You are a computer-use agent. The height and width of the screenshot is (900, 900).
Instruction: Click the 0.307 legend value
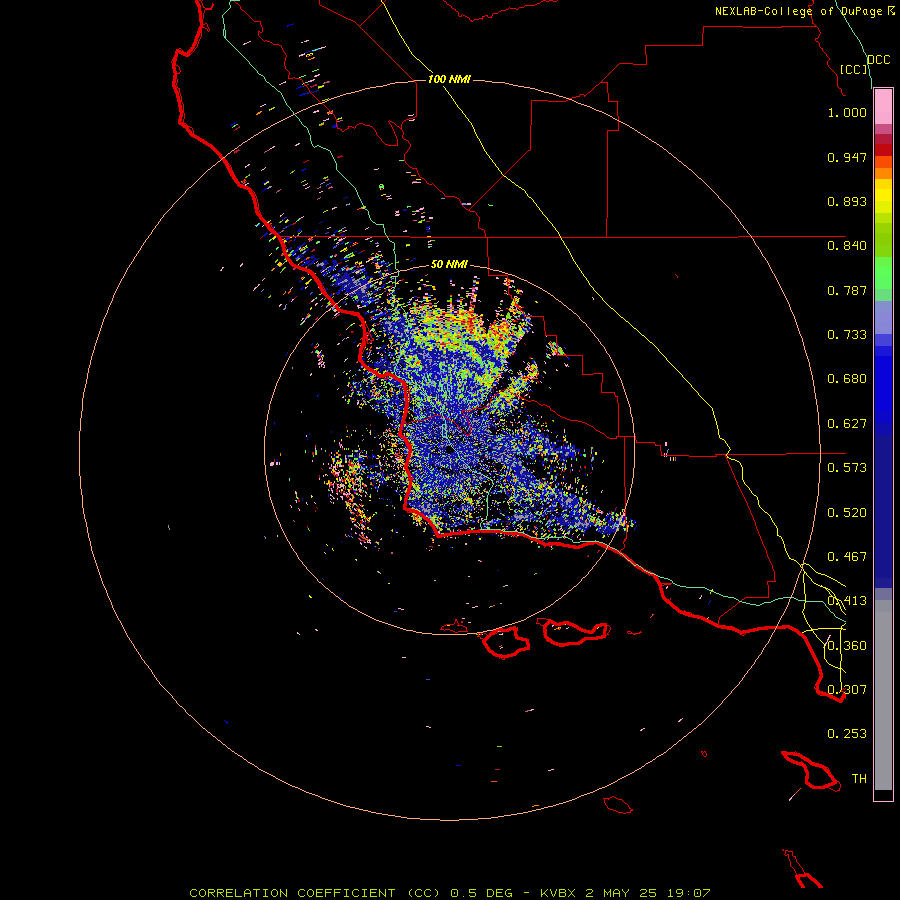(x=847, y=689)
